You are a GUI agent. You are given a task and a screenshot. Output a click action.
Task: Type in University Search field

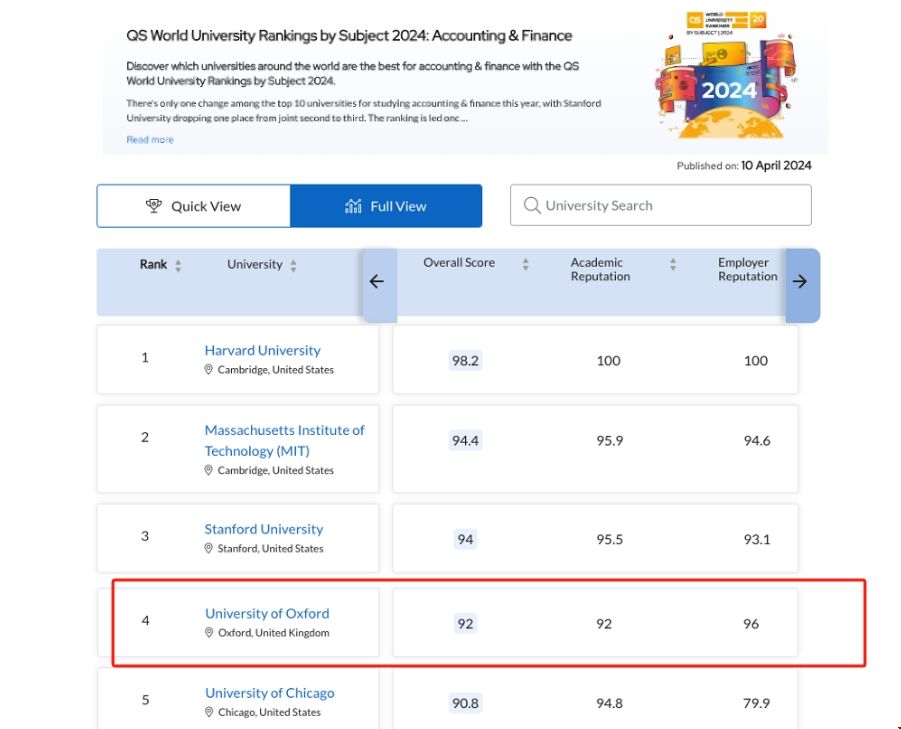(x=670, y=206)
